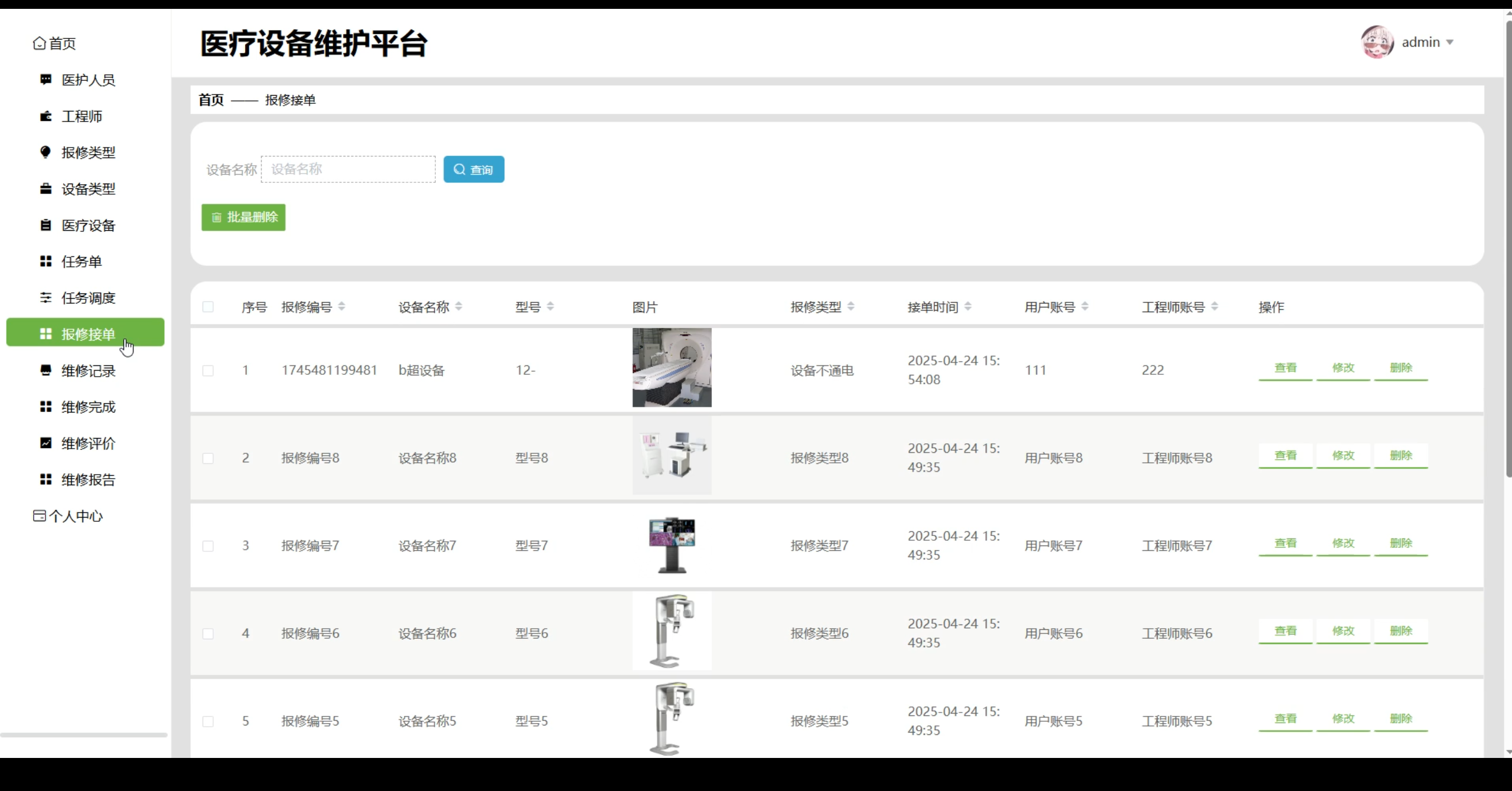Viewport: 1512px width, 791px height.
Task: Click the home icon next to 首页
Action: click(38, 43)
